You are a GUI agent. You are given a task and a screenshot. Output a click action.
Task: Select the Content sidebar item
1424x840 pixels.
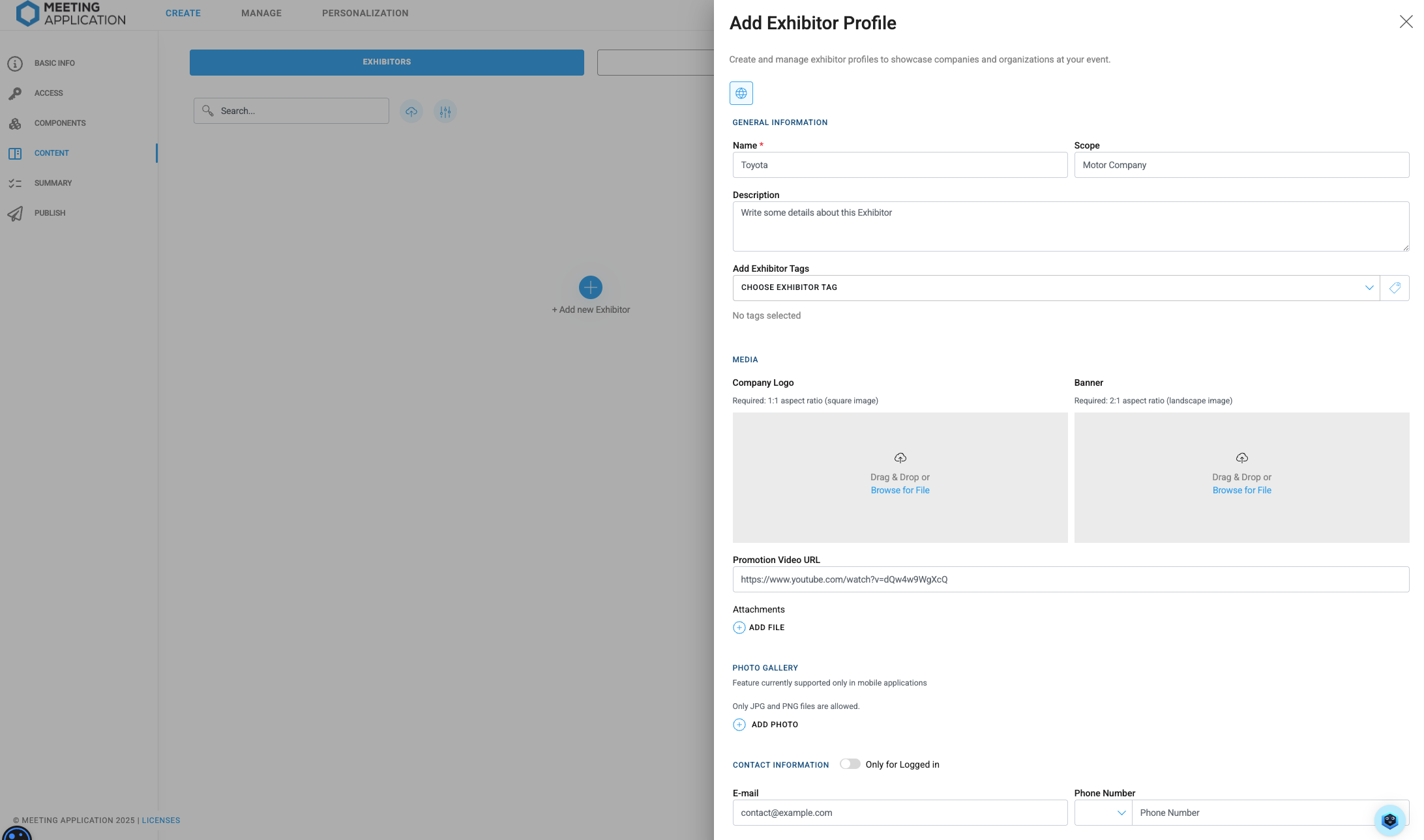(52, 153)
